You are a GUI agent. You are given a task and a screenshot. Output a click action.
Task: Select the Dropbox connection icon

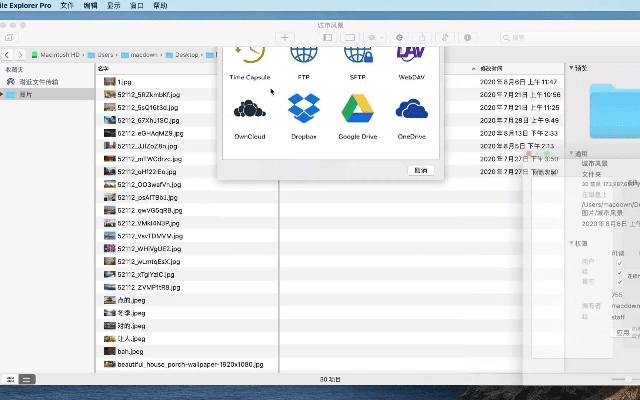[x=303, y=110]
